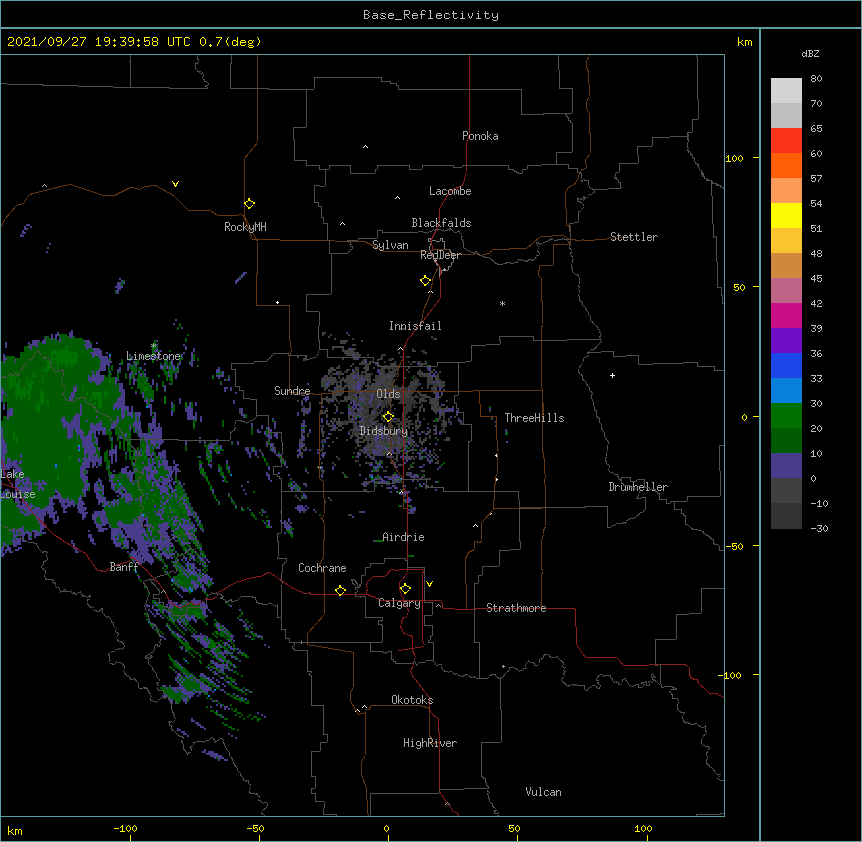Image resolution: width=862 pixels, height=842 pixels.
Task: Click the magenta 42 dBZ legend swatch
Action: (786, 315)
